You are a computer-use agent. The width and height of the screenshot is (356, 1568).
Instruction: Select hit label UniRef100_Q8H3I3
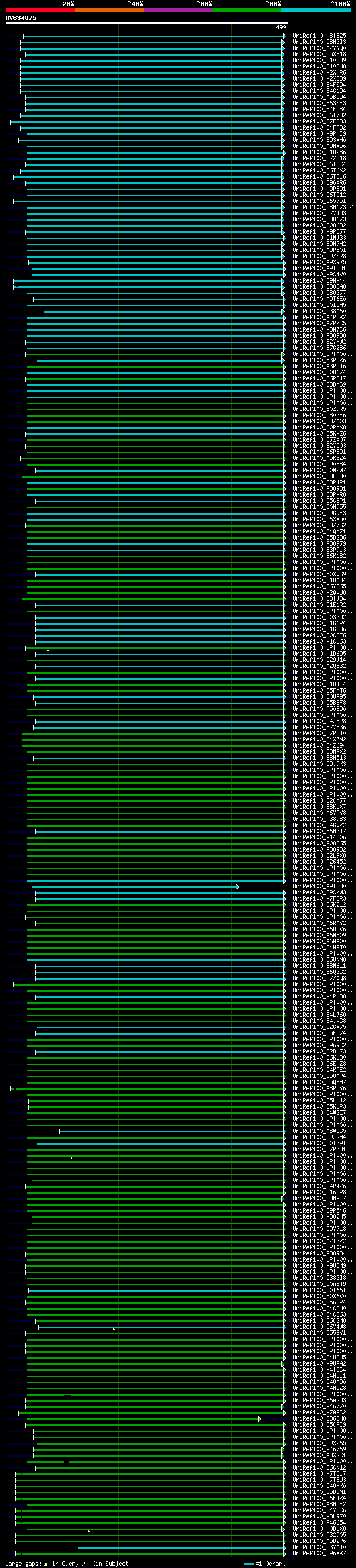tap(319, 42)
